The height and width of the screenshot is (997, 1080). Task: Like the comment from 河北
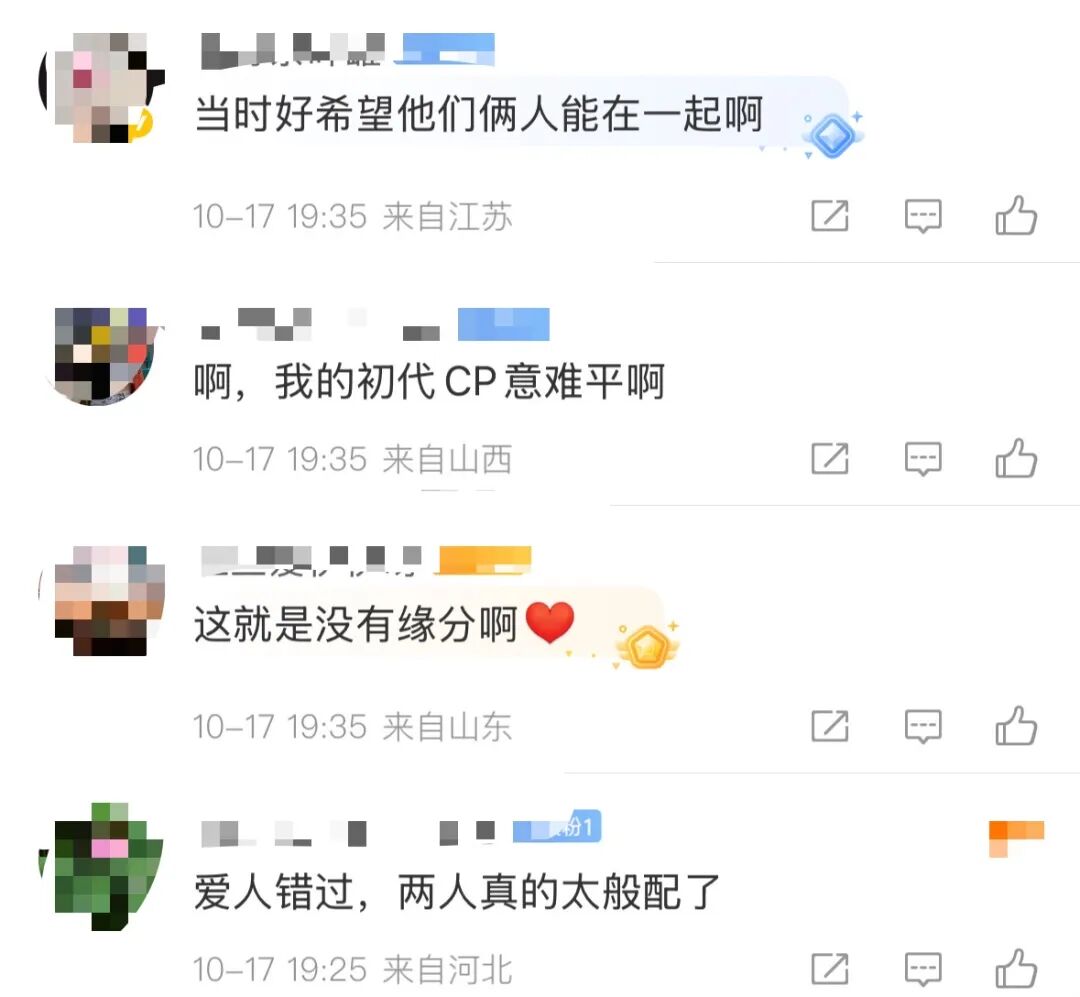[1016, 969]
